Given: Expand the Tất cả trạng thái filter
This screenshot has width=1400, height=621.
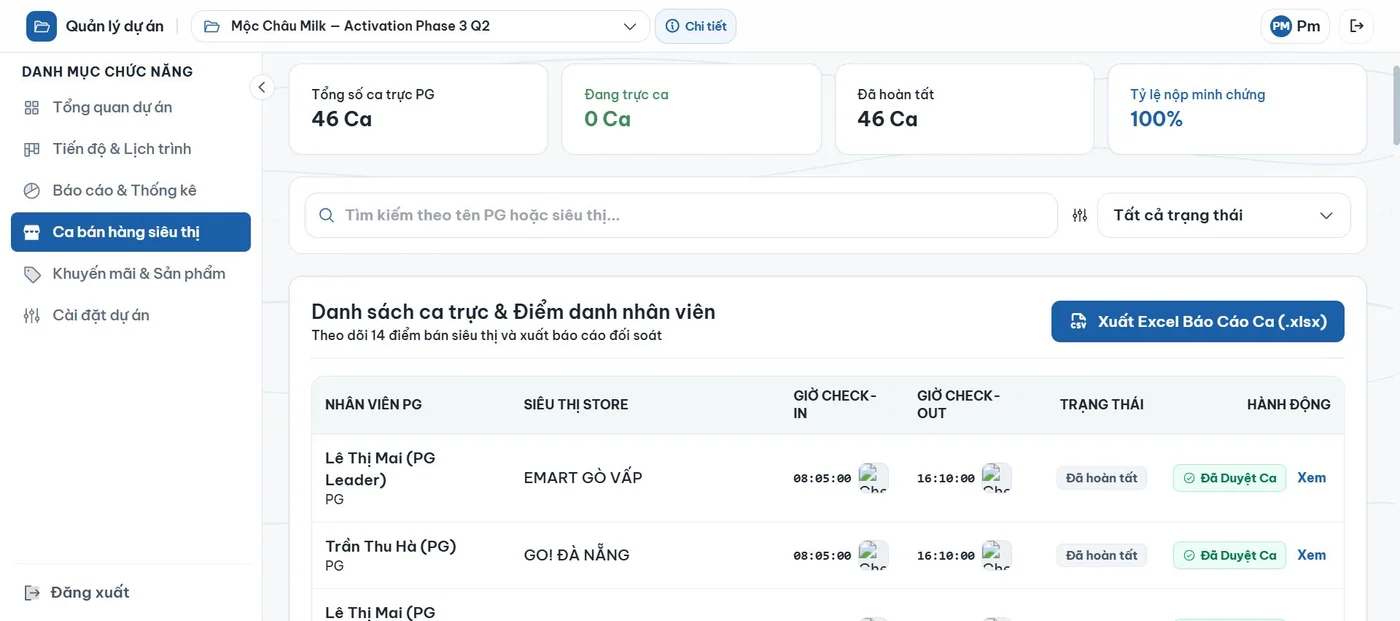Looking at the screenshot, I should coord(1224,215).
